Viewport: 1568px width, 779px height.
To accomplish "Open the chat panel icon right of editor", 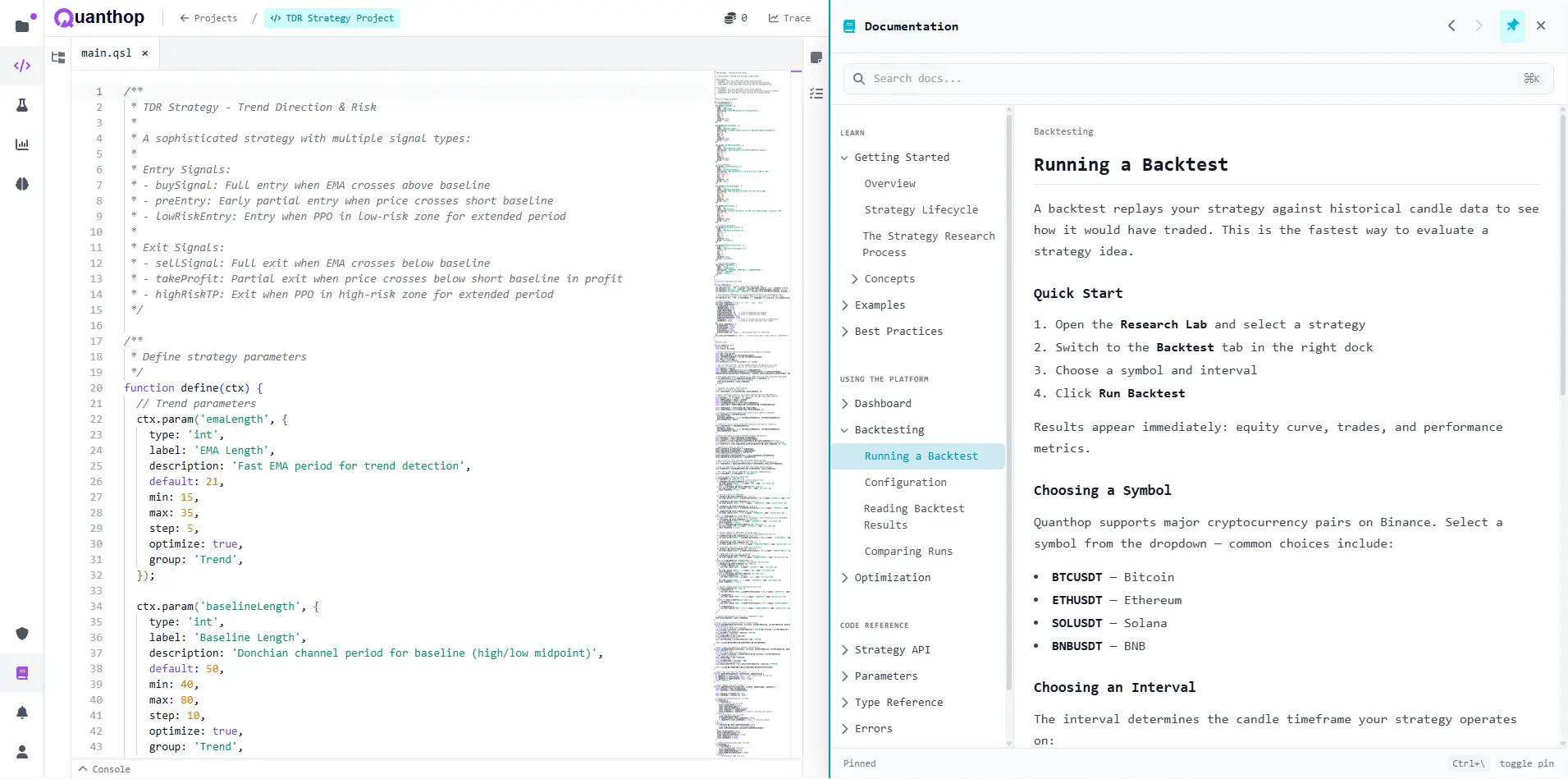I will click(x=816, y=57).
